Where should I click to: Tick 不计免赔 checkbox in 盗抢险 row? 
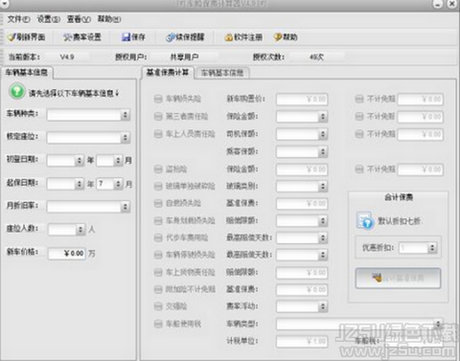tap(359, 169)
